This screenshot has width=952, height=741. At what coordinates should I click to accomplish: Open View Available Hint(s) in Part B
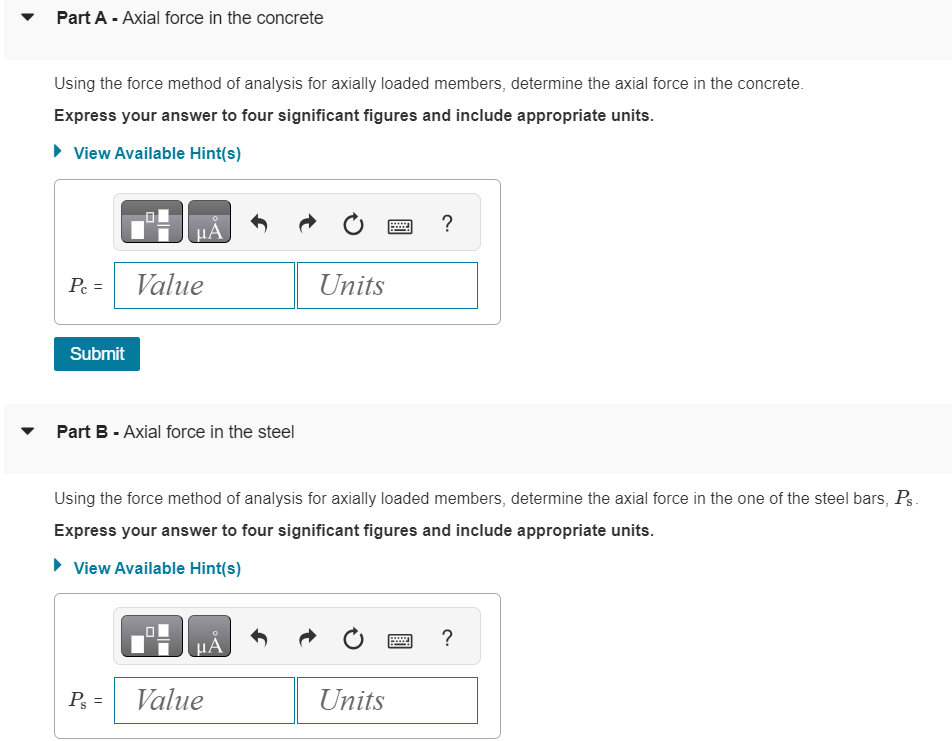click(156, 568)
